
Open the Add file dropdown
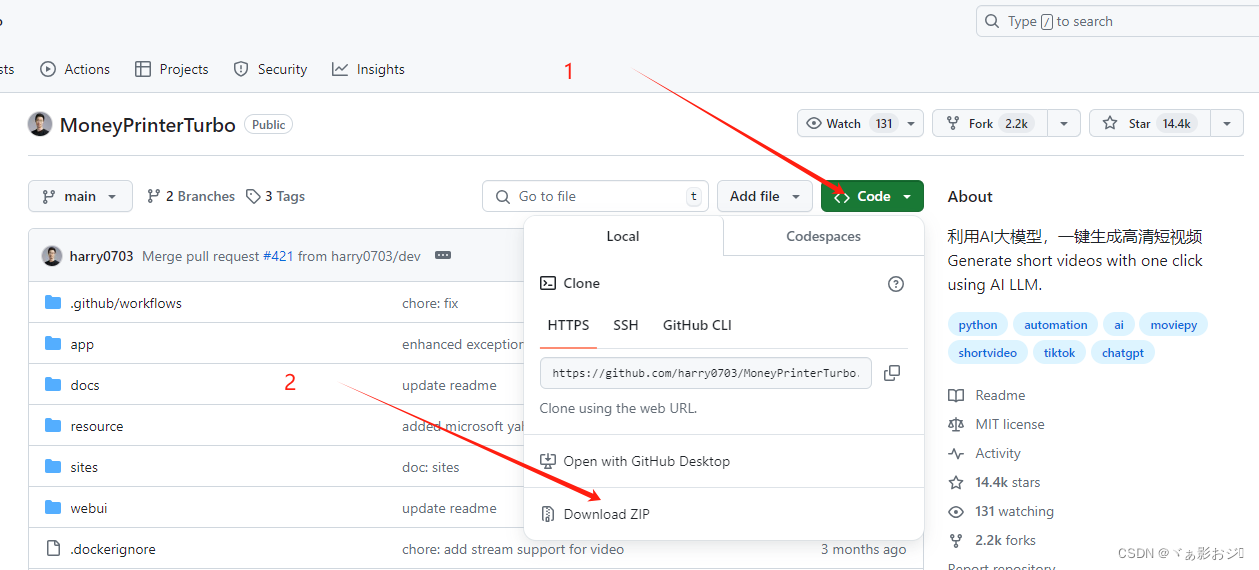765,196
